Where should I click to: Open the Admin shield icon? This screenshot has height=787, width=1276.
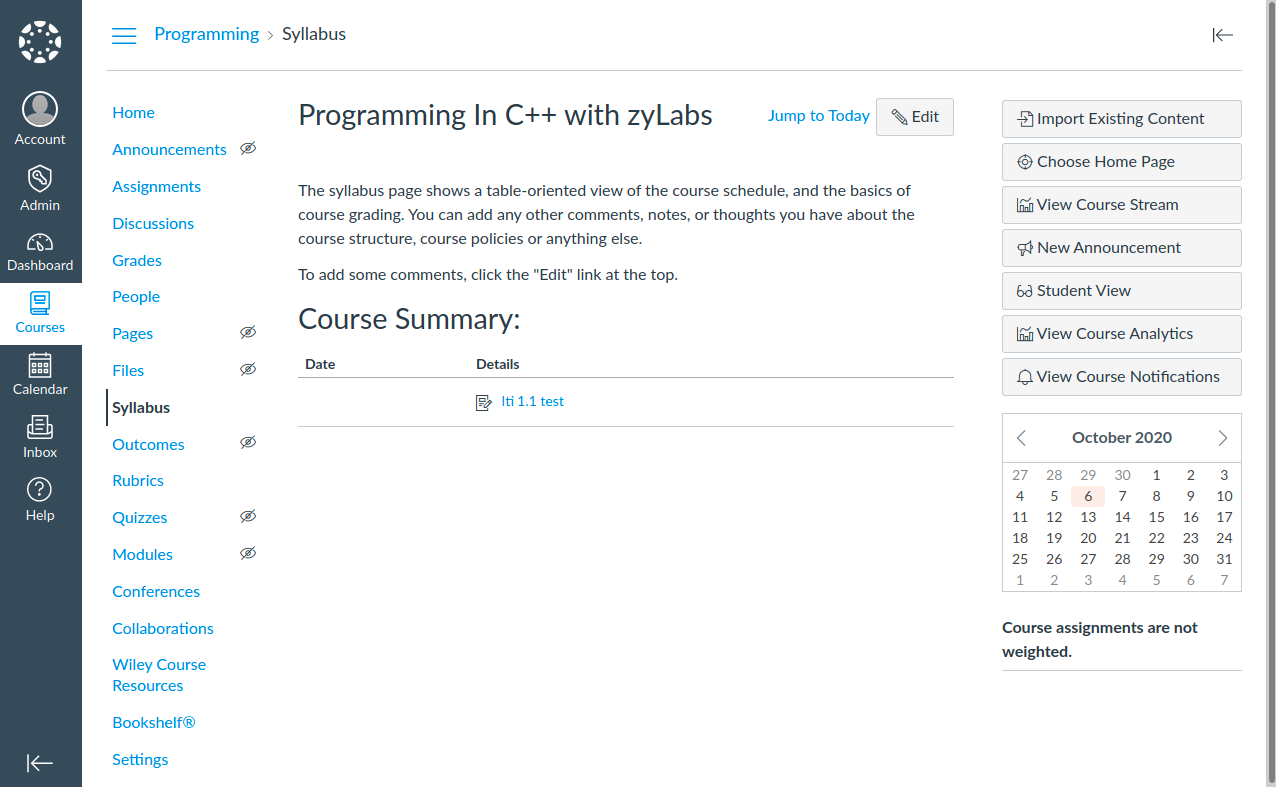click(x=40, y=180)
